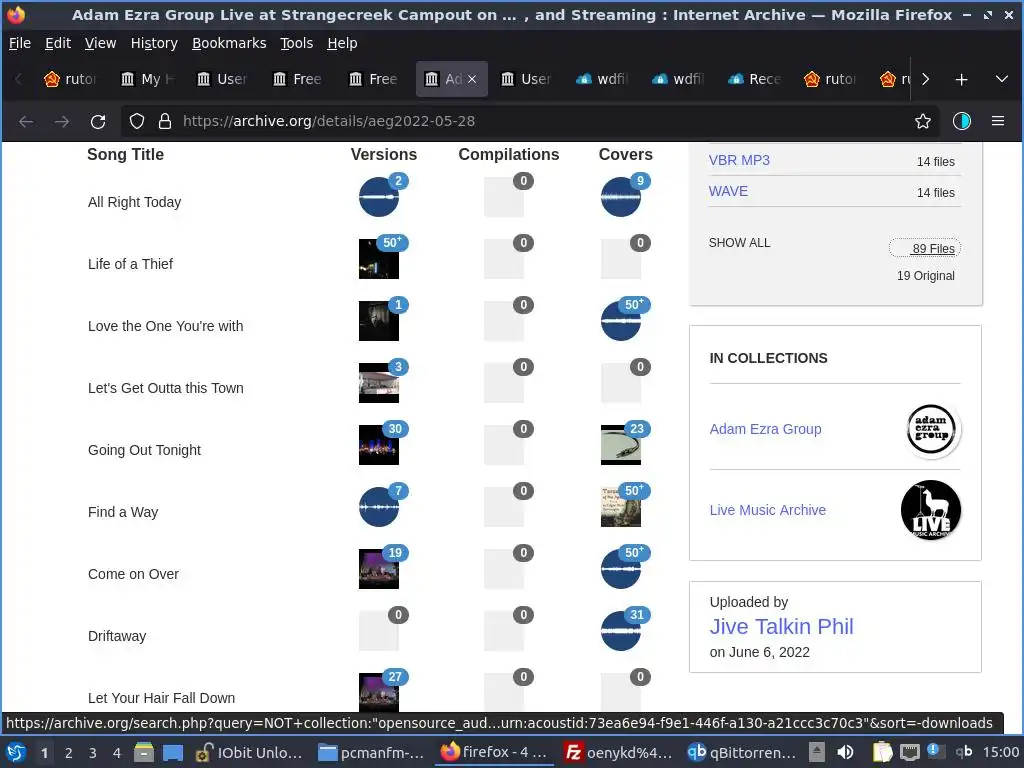The image size is (1024, 768).
Task: Close the active Internet Archive tab
Action: pyautogui.click(x=472, y=80)
